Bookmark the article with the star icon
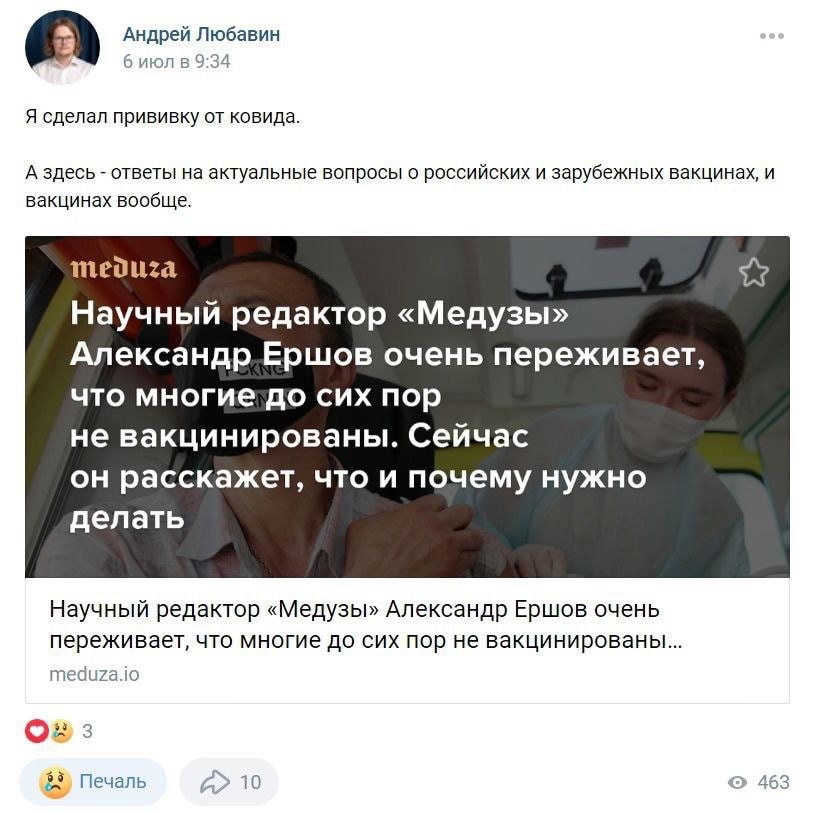 tap(753, 273)
